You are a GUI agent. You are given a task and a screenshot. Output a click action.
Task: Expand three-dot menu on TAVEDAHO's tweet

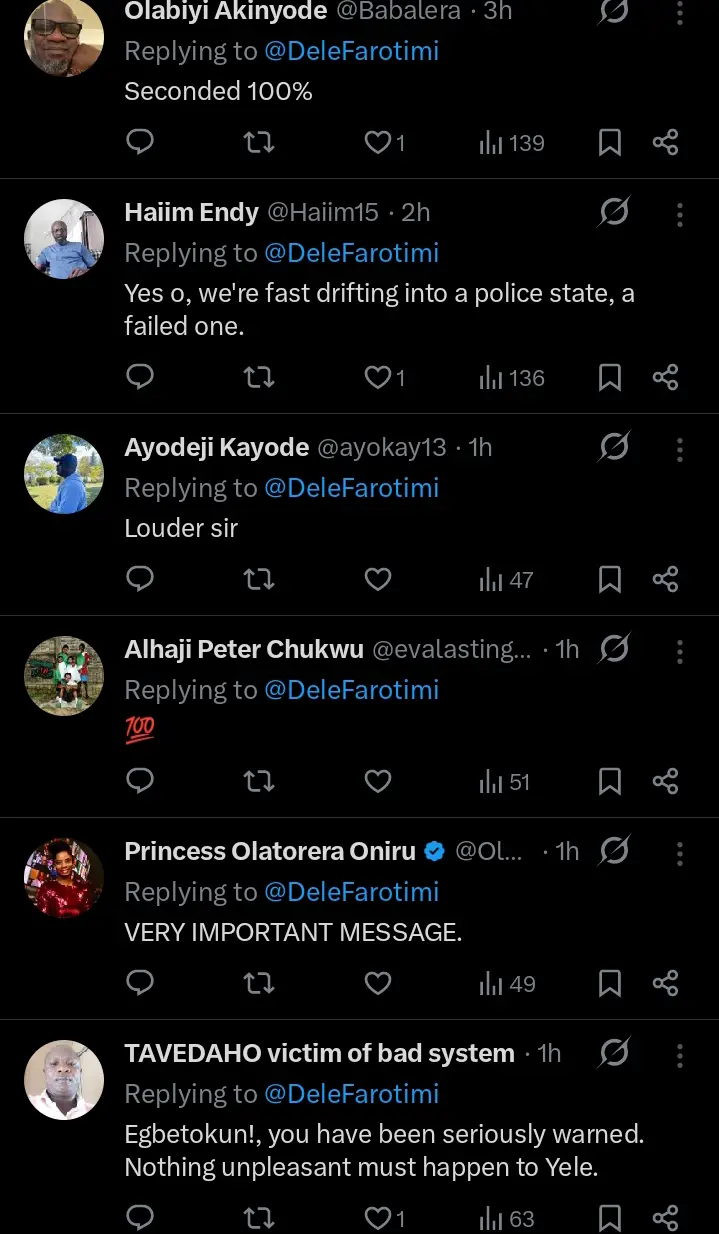click(680, 1053)
